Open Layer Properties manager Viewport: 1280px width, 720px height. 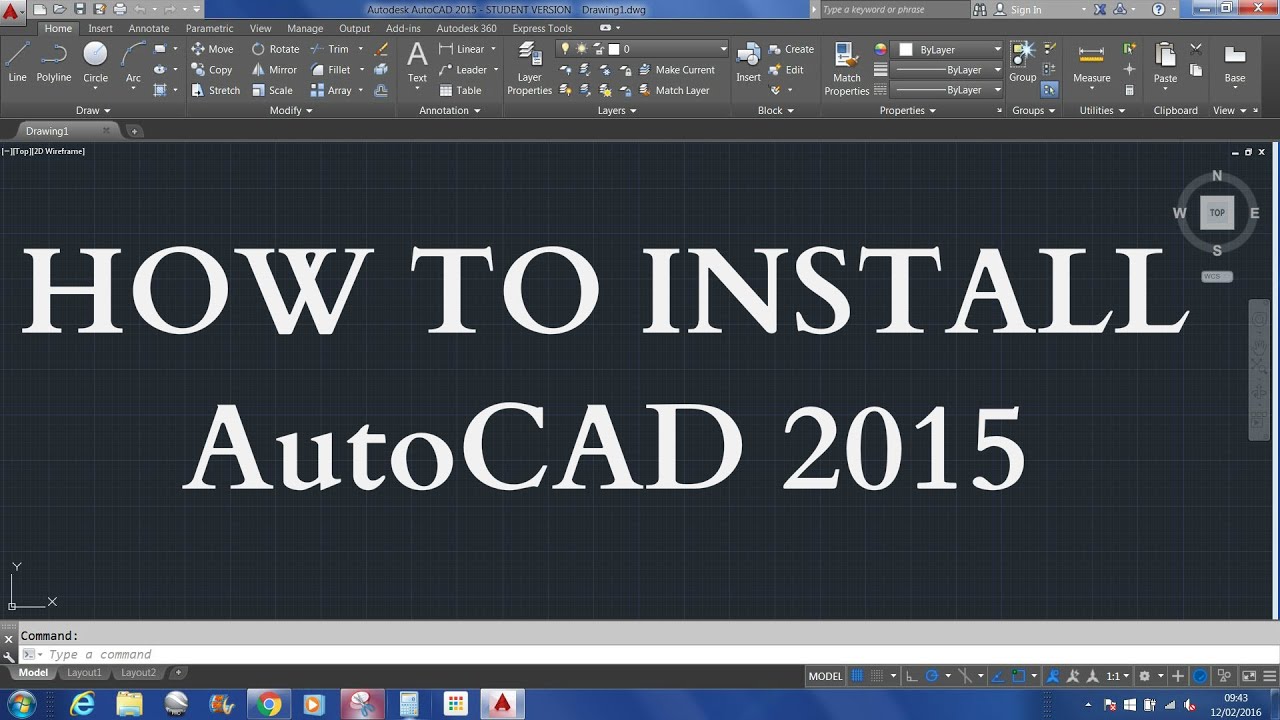[x=529, y=69]
